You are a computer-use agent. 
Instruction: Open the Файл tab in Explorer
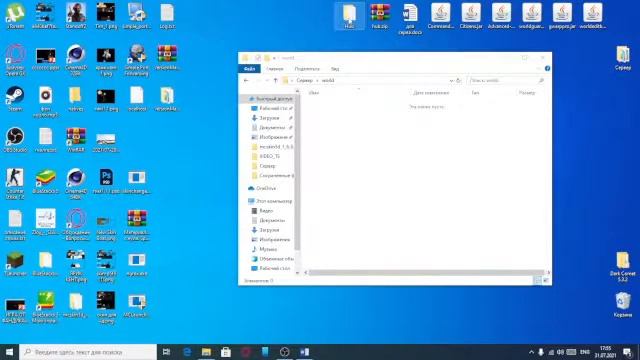coord(249,69)
